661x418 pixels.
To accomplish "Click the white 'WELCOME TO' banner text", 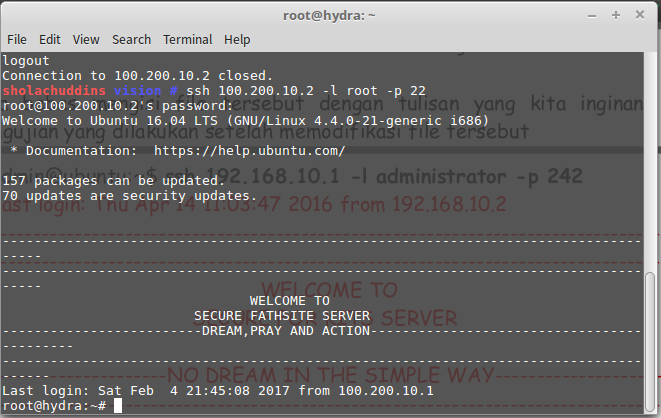I will tap(290, 301).
